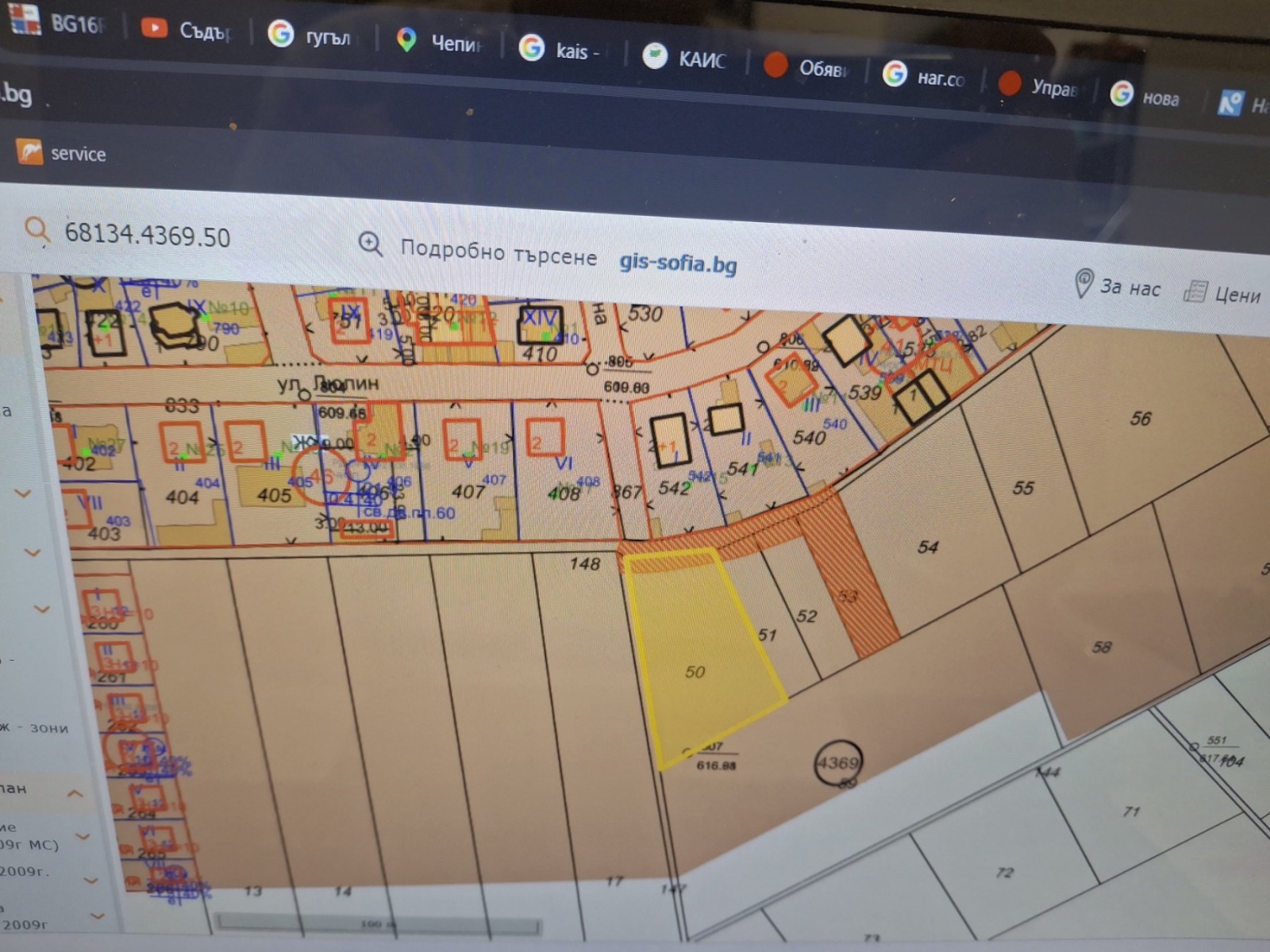
Task: Click the YouTube icon on the Съдър bookmark
Action: click(x=154, y=29)
